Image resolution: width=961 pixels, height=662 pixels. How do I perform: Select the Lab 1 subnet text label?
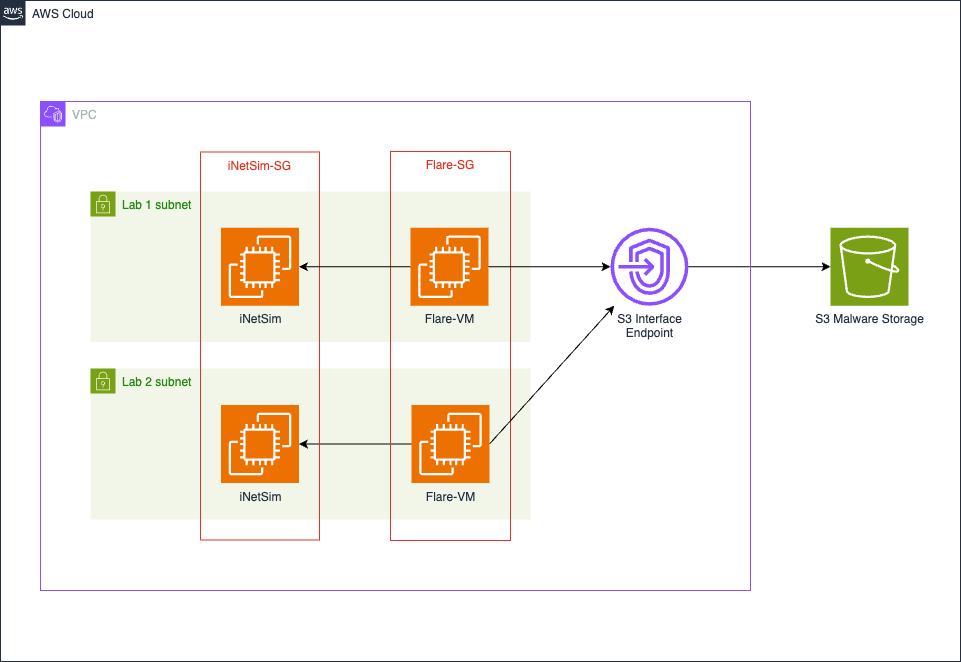(x=156, y=205)
